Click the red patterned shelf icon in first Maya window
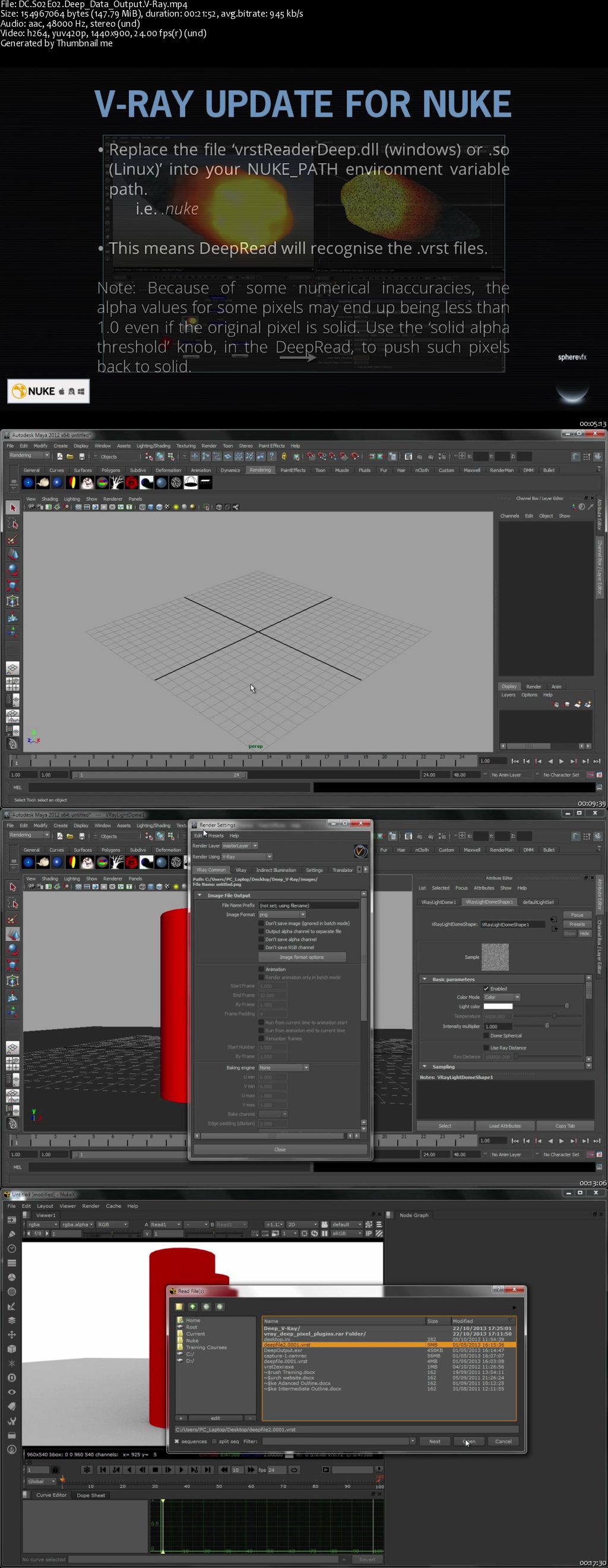 pyautogui.click(x=132, y=483)
